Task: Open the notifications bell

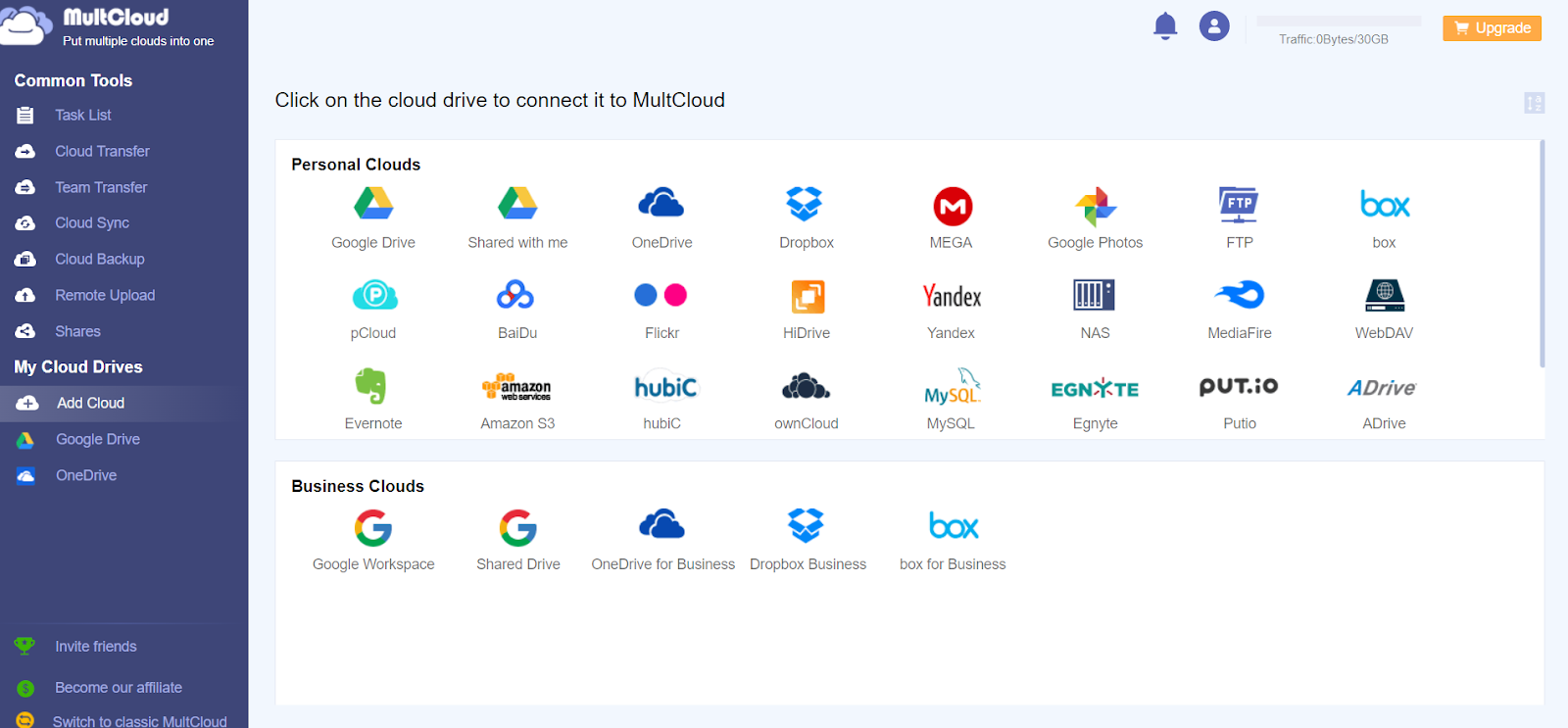Action: (x=1165, y=26)
